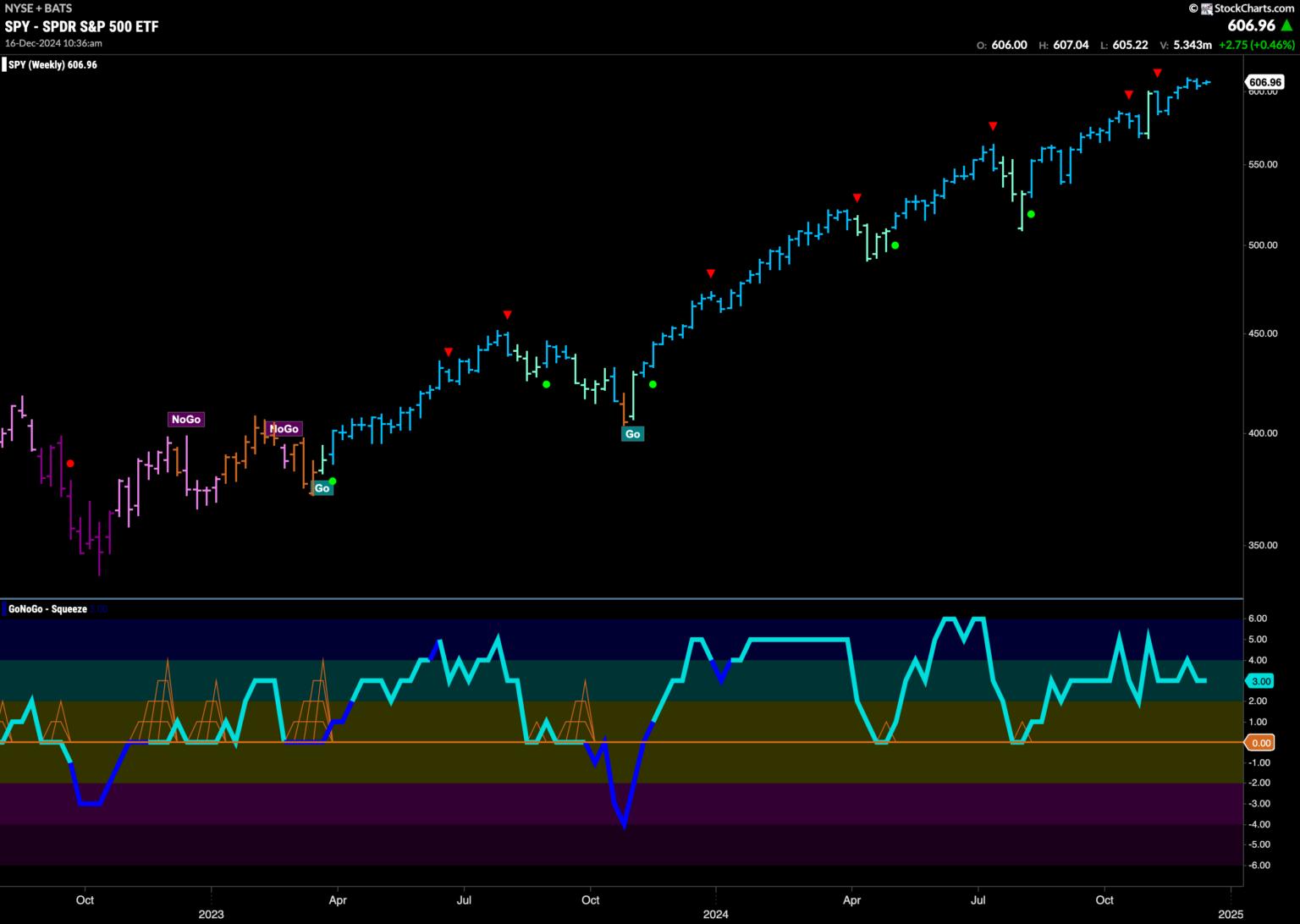Click the Go label at October 2023 low
This screenshot has width=1300, height=924.
tap(632, 434)
